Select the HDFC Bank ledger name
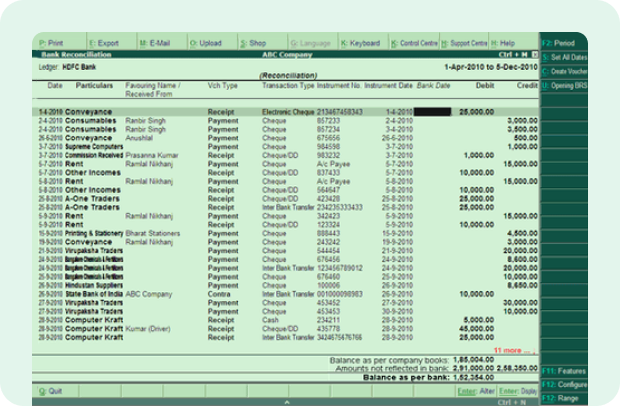Image resolution: width=620 pixels, height=406 pixels. (x=79, y=67)
